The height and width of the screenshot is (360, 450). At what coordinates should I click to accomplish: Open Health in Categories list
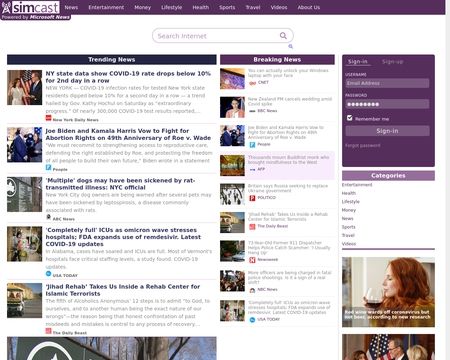[349, 193]
